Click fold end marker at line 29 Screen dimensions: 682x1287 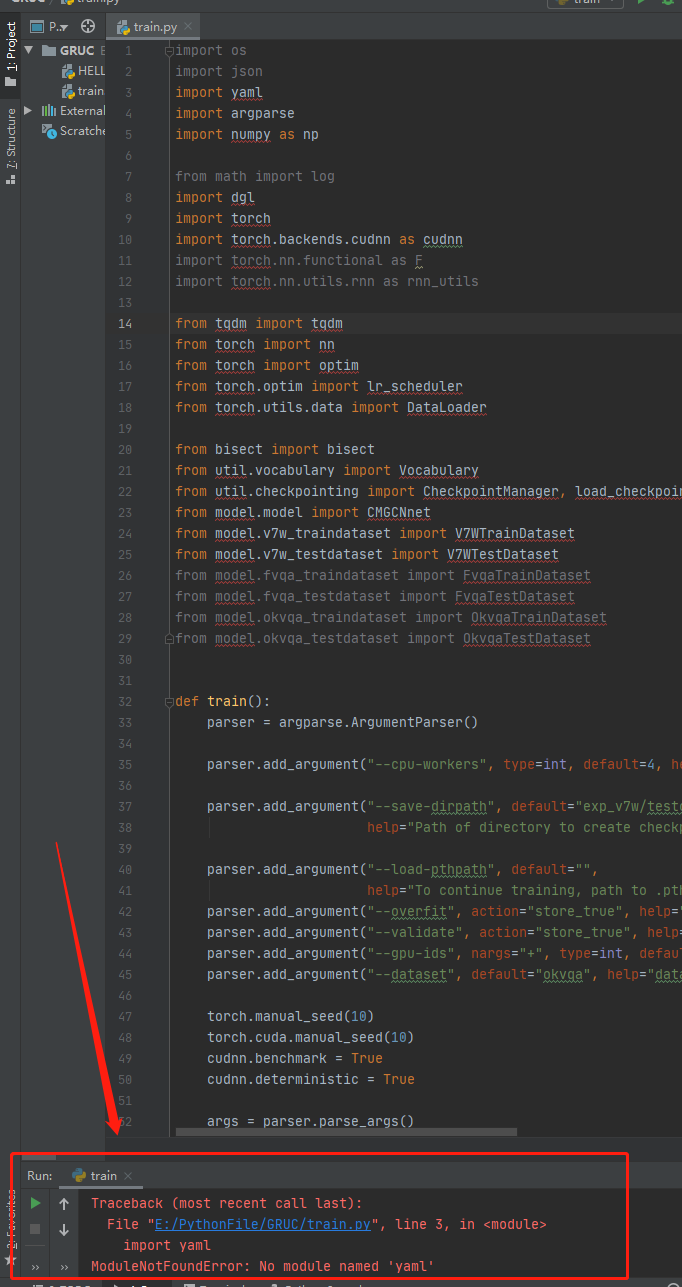point(169,638)
